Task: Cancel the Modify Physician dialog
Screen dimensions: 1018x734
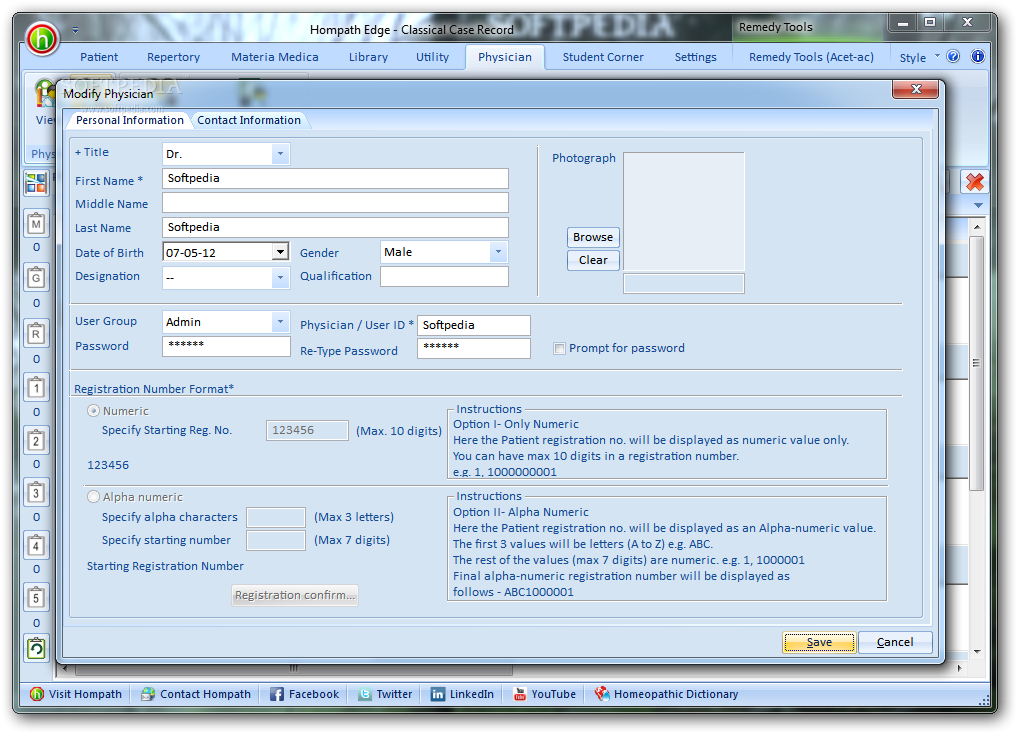Action: [895, 642]
